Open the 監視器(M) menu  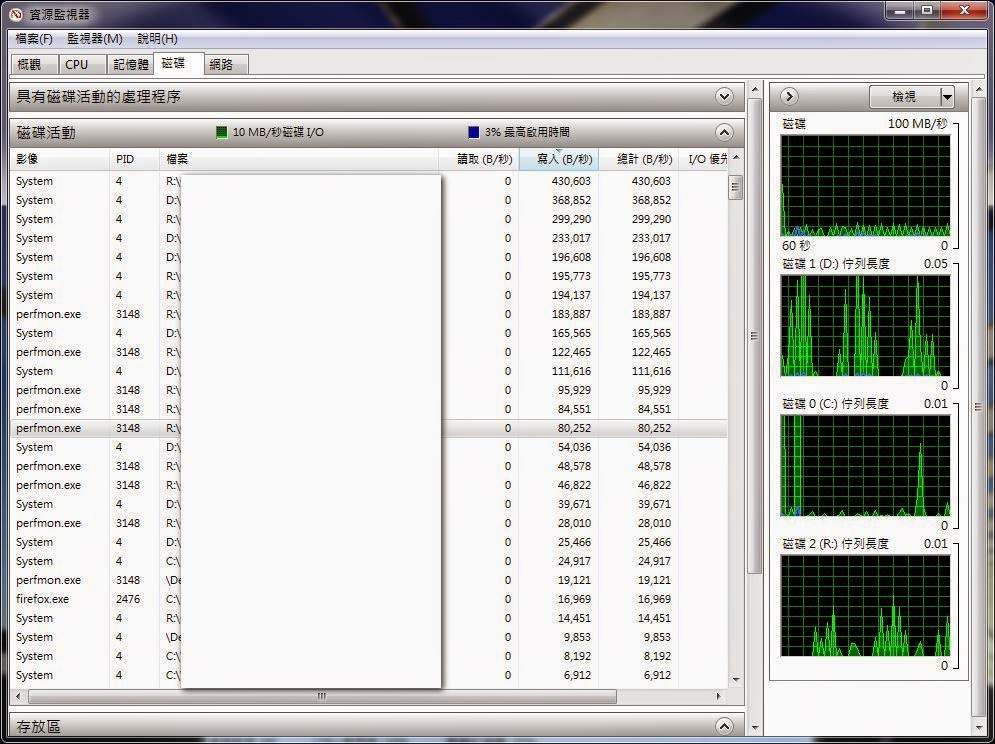95,39
